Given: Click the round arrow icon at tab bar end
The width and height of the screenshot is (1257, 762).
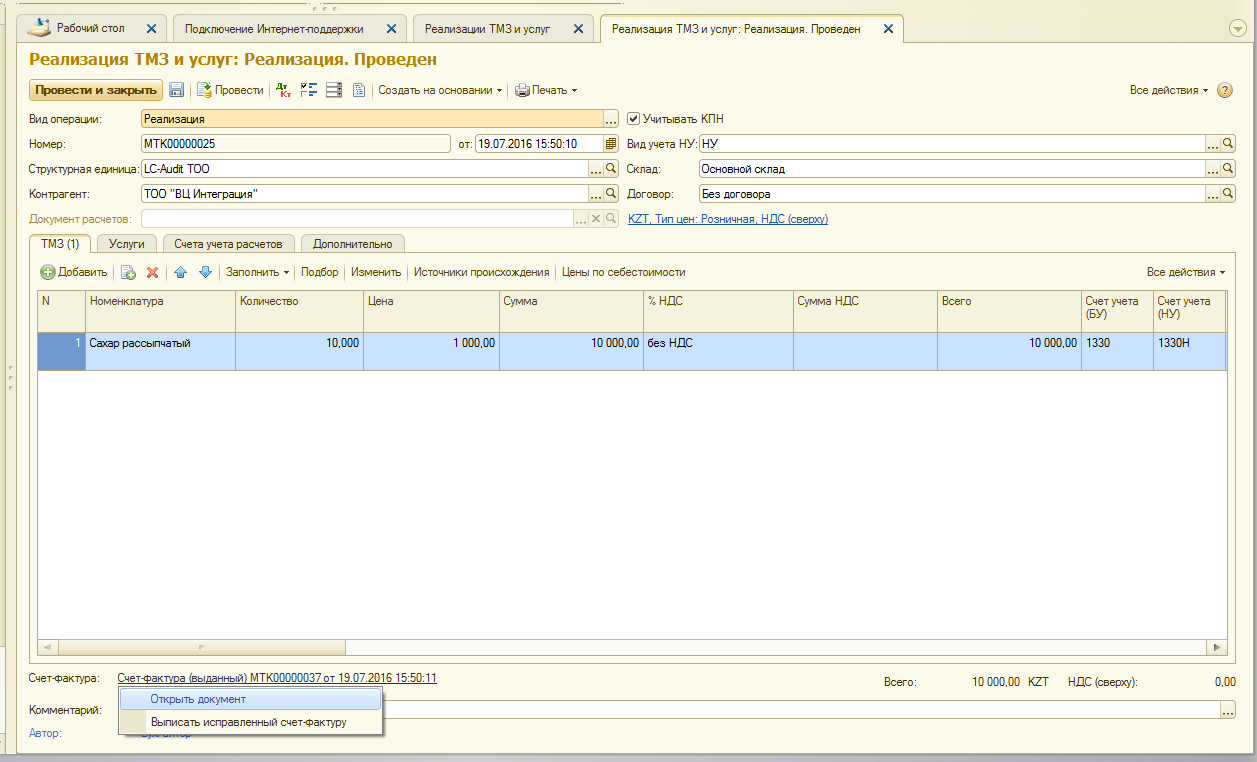Looking at the screenshot, I should [1237, 29].
